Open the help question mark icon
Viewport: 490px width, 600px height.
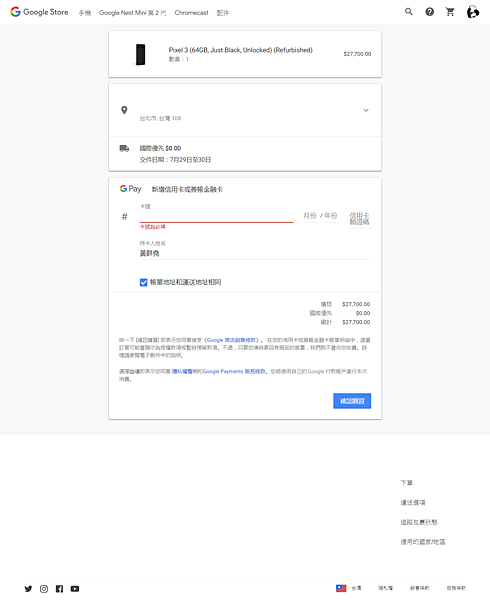click(430, 12)
